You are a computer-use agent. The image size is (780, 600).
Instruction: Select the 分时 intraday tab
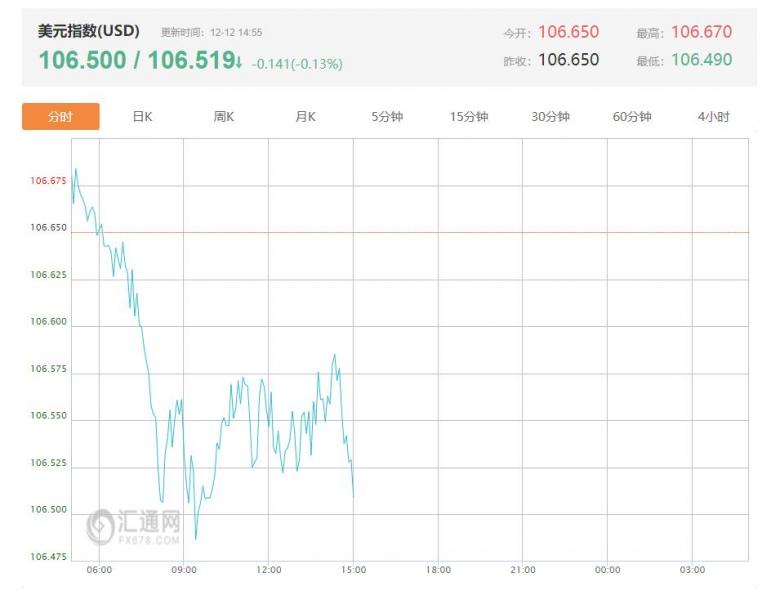click(61, 117)
